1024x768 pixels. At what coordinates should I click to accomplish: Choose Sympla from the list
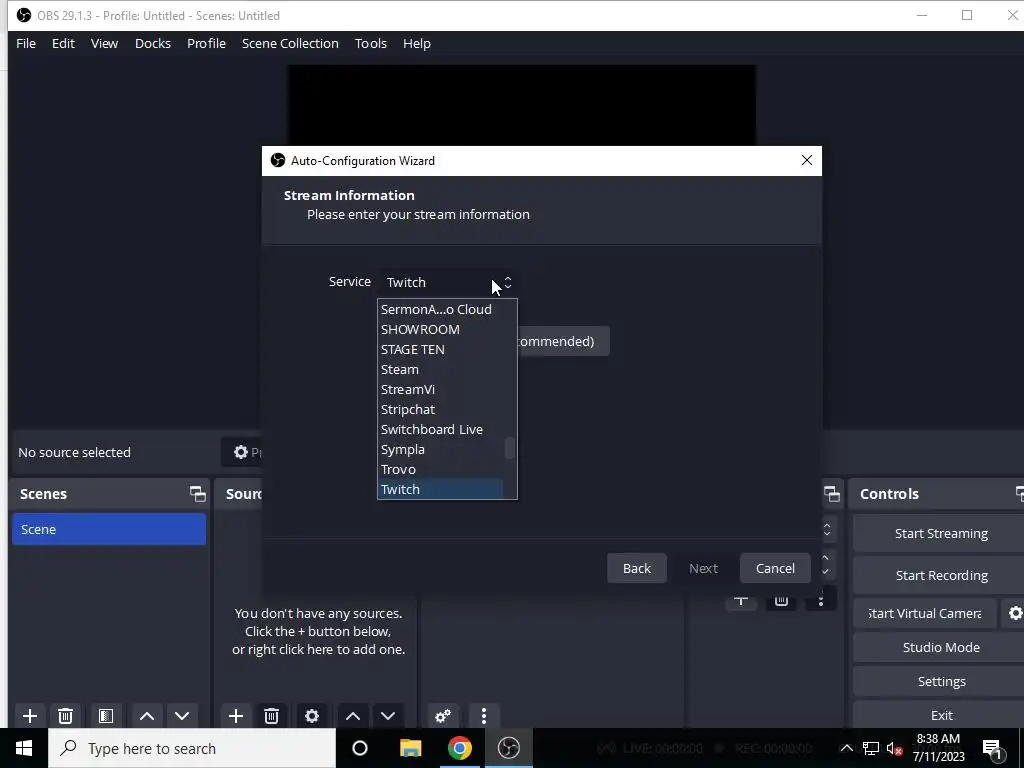click(x=441, y=449)
